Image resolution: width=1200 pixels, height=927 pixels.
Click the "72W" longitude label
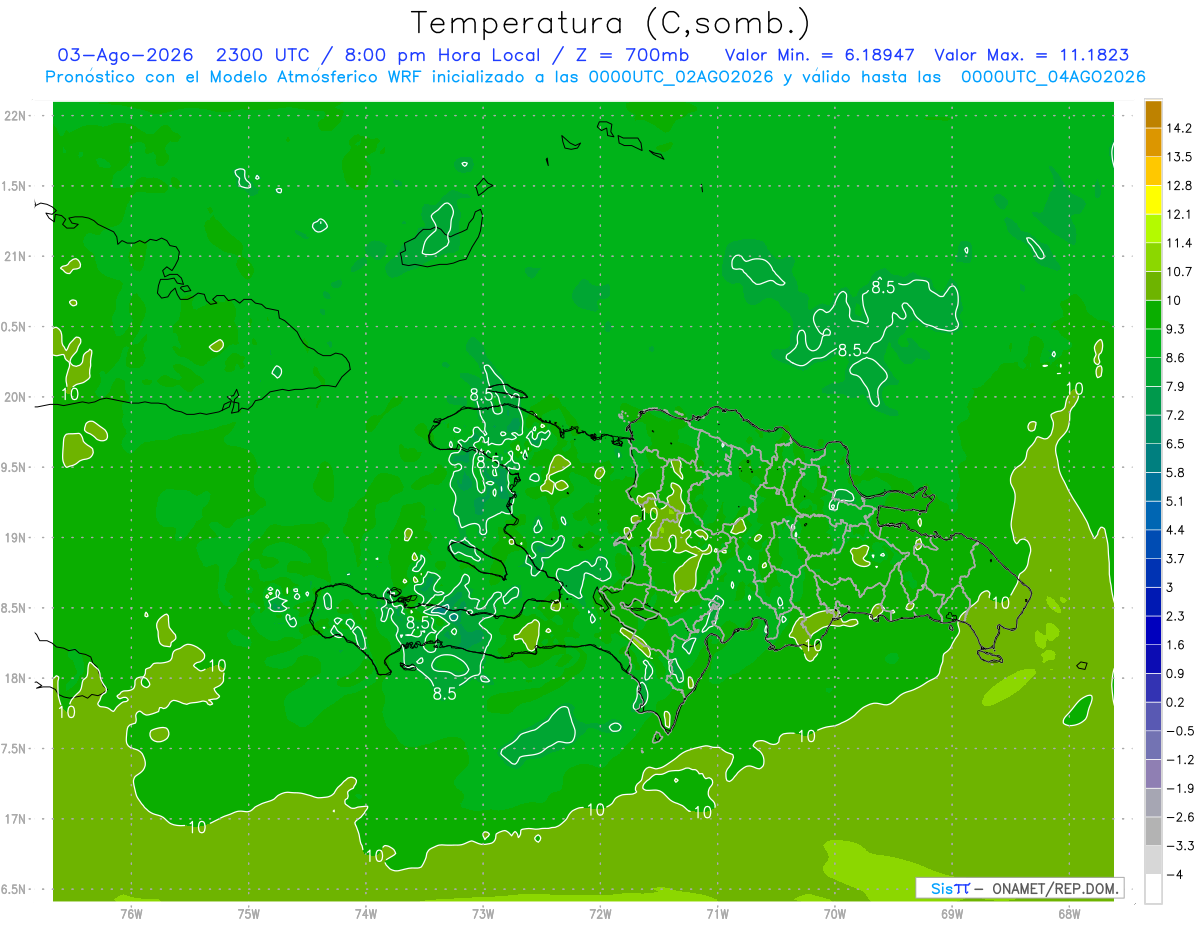[600, 913]
